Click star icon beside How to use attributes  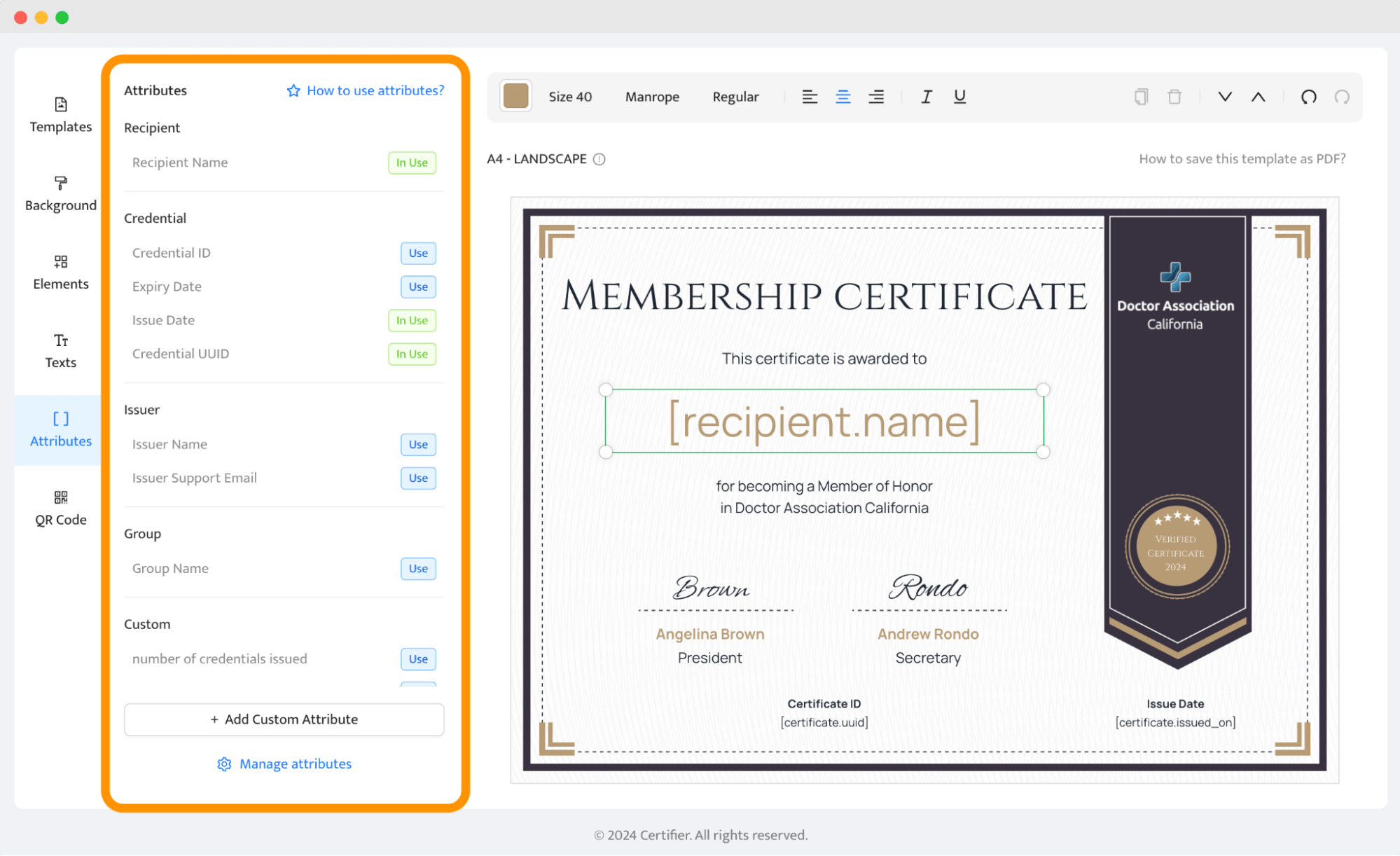pyautogui.click(x=293, y=90)
